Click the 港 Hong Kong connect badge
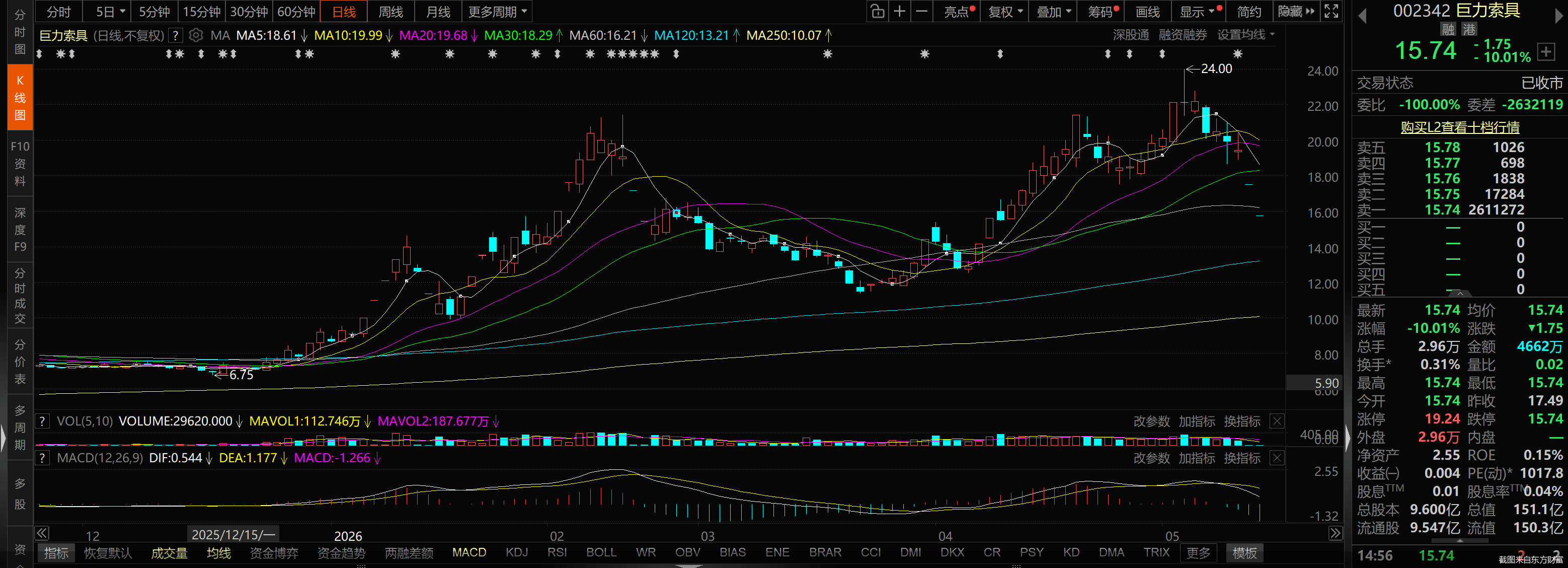Viewport: 1568px width, 568px height. [x=1469, y=29]
